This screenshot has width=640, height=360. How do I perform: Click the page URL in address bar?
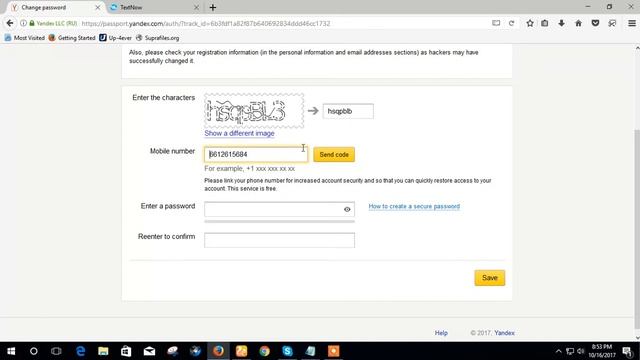tap(206, 24)
